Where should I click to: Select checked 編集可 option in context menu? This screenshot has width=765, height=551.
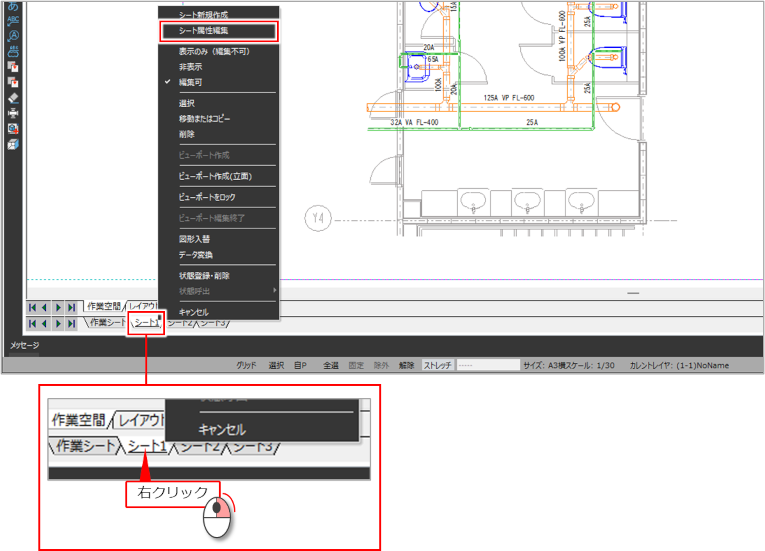pyautogui.click(x=190, y=82)
